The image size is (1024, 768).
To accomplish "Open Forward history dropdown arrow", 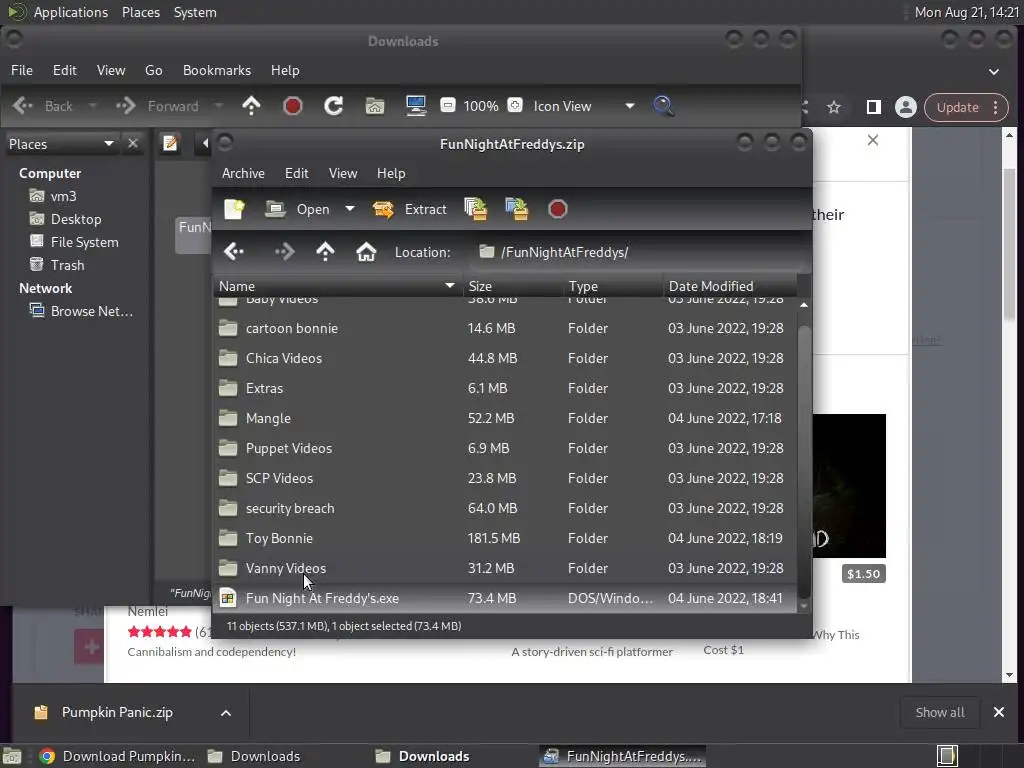I will [219, 106].
